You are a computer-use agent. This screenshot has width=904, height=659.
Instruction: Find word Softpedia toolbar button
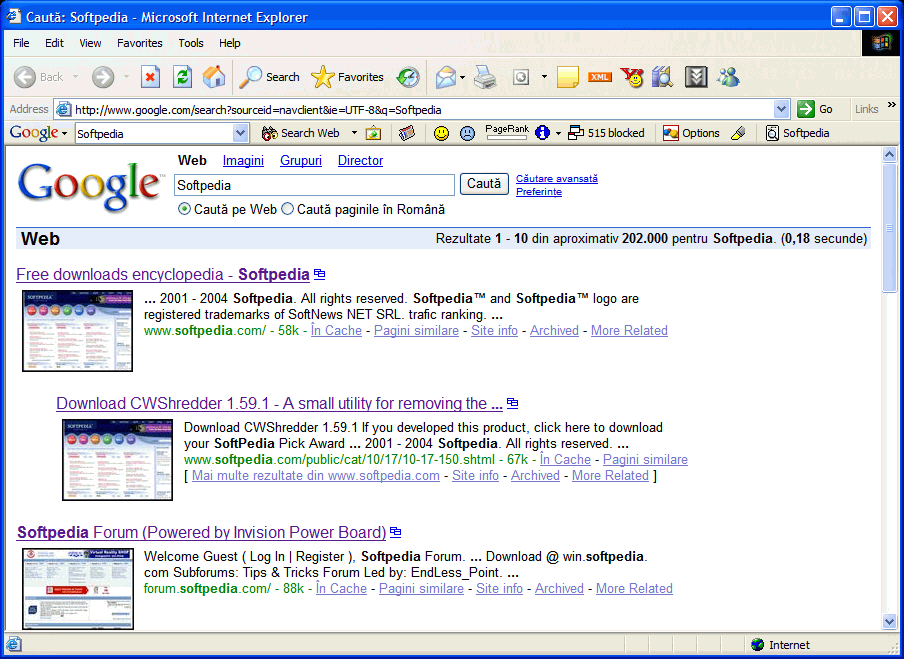pos(797,133)
